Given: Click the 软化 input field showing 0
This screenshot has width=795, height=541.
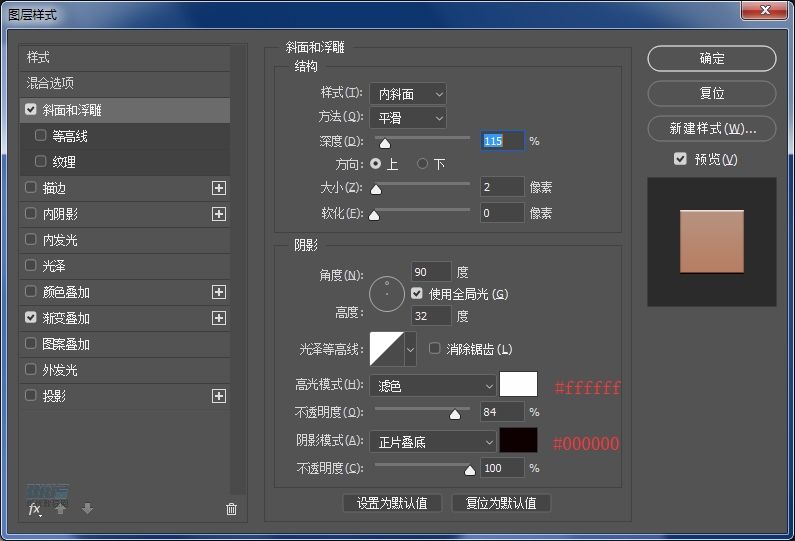Looking at the screenshot, I should pyautogui.click(x=502, y=213).
